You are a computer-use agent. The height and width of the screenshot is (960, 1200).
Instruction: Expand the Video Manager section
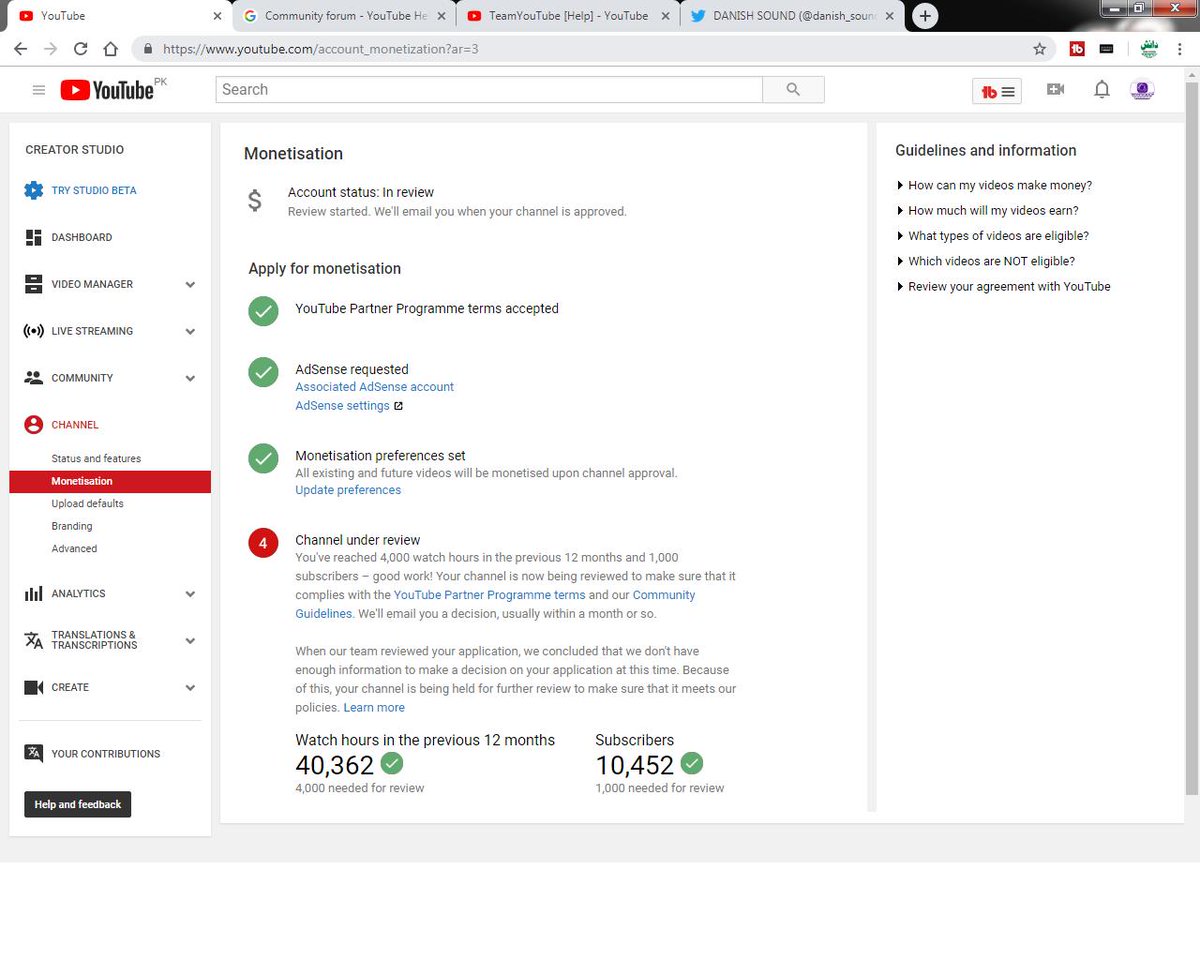pos(190,285)
